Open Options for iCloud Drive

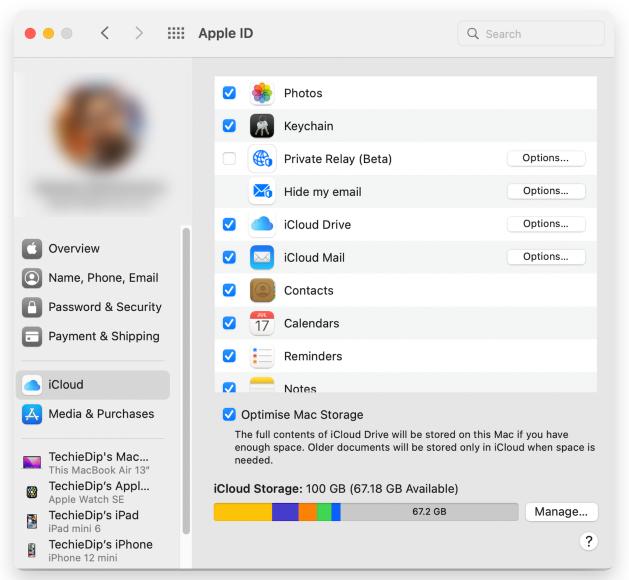[546, 224]
